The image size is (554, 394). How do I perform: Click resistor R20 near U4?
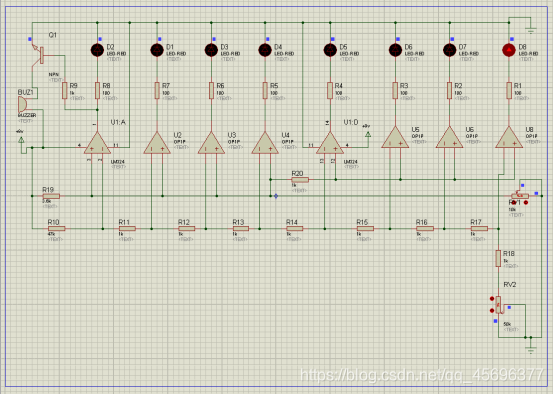pyautogui.click(x=300, y=180)
